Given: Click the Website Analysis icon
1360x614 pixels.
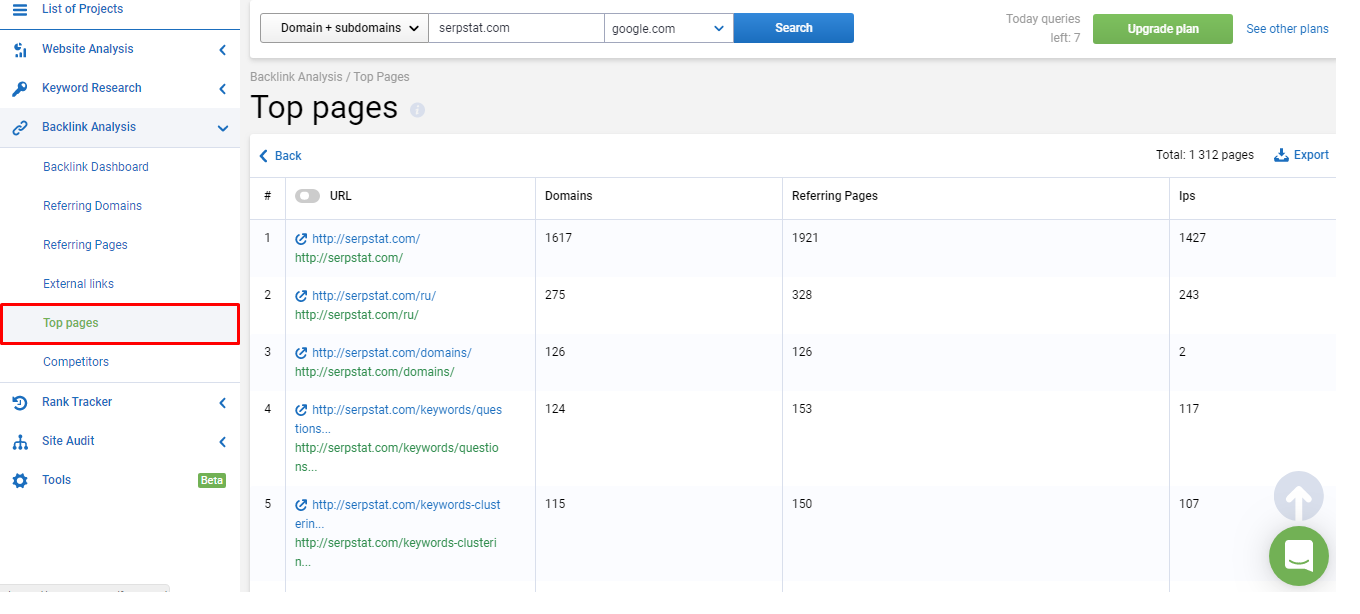Looking at the screenshot, I should tap(20, 49).
